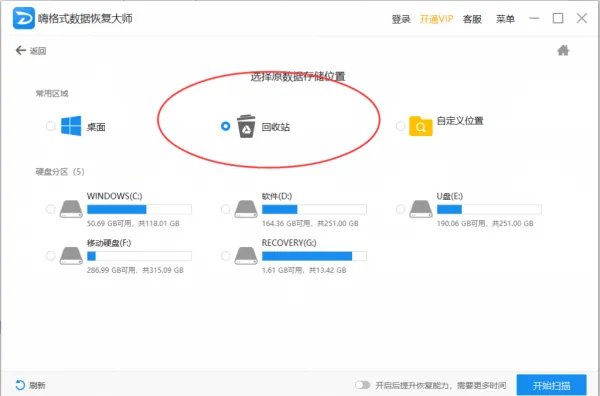Select the 自定义位置 radio button
600x396 pixels.
[x=400, y=126]
